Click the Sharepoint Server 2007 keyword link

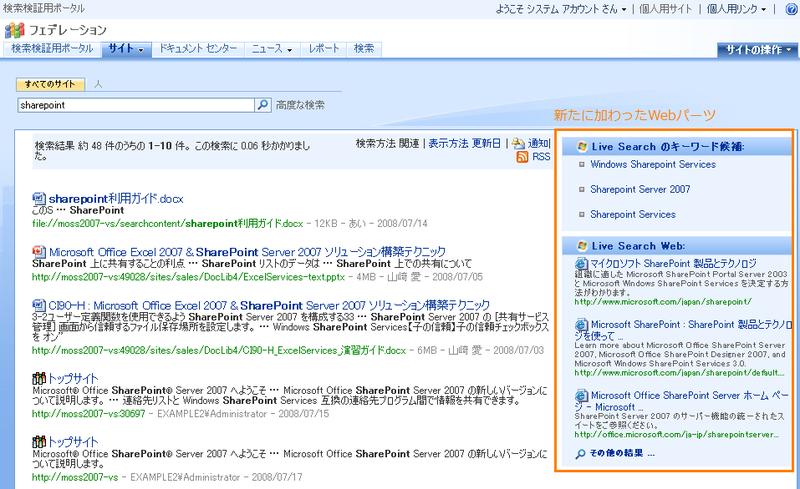click(640, 189)
